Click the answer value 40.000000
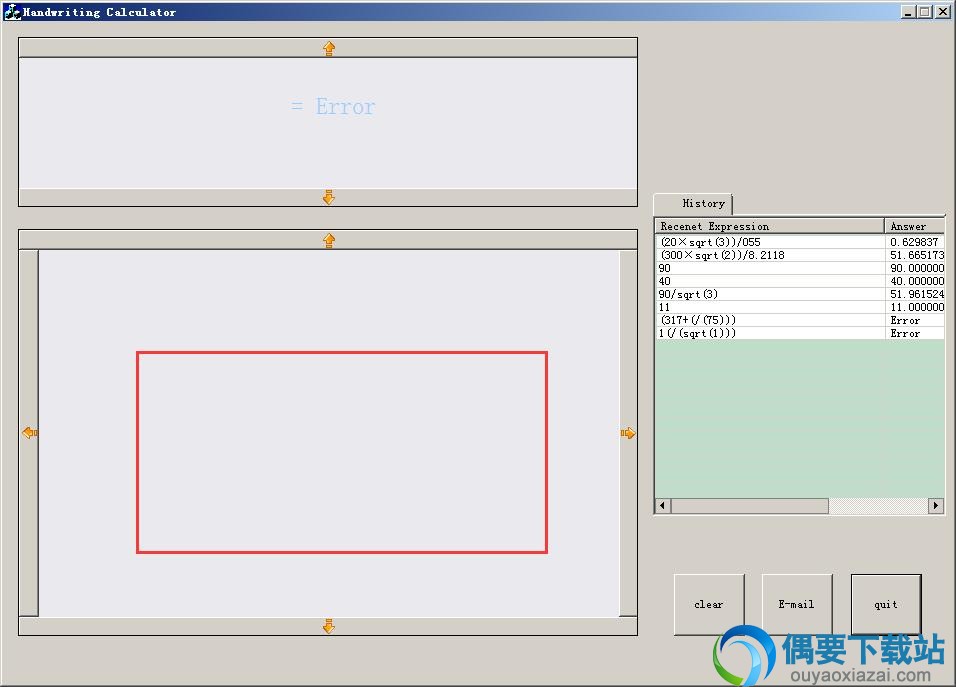956x687 pixels. point(917,281)
